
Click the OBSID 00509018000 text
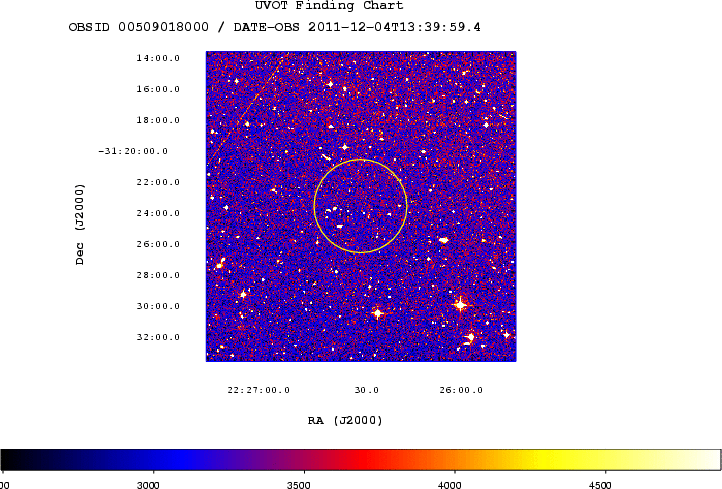click(139, 27)
